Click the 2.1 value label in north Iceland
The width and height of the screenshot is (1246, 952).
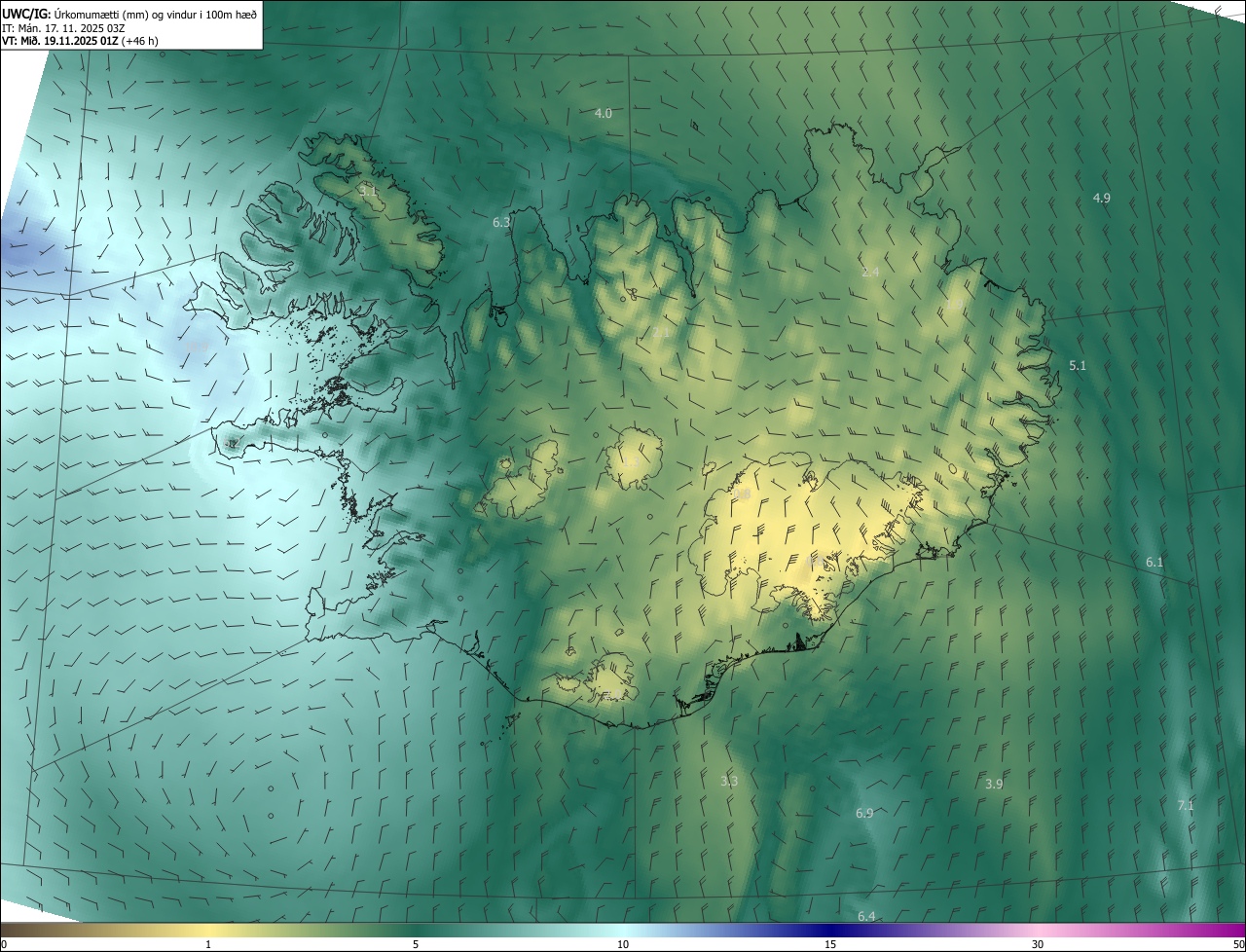click(x=660, y=334)
